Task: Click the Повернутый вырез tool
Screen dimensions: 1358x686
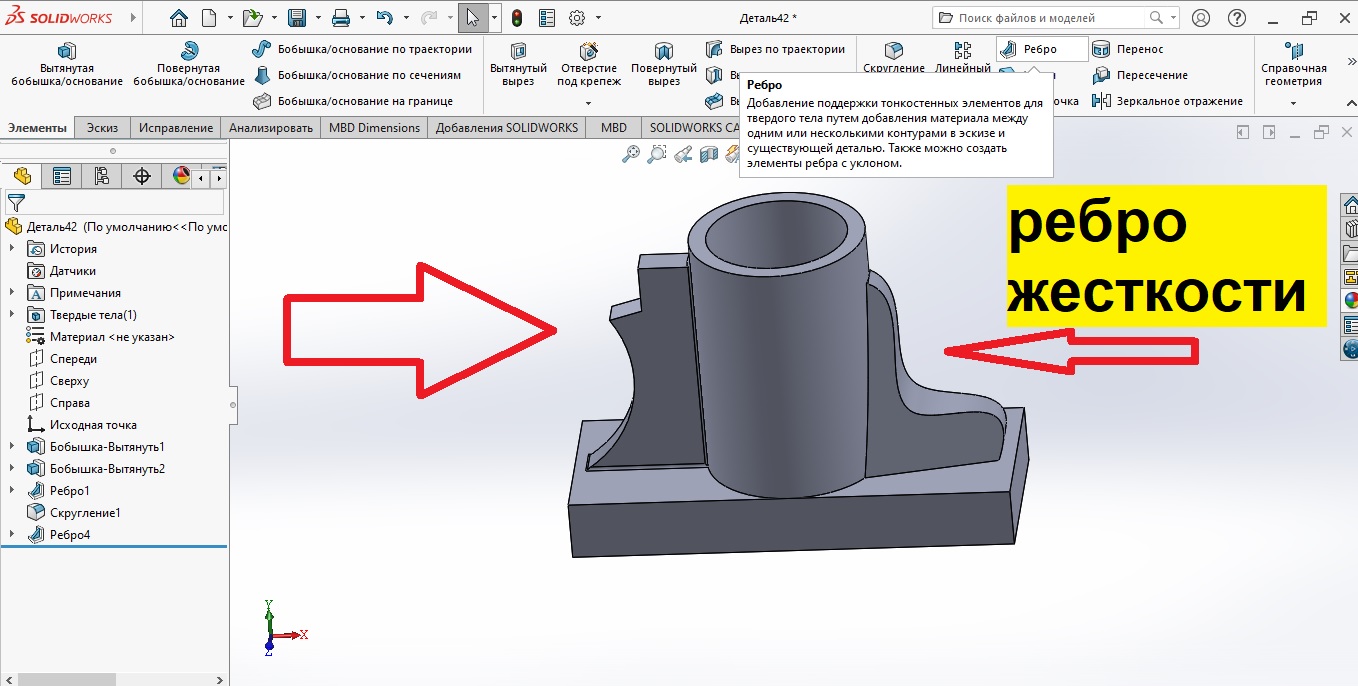Action: (664, 66)
